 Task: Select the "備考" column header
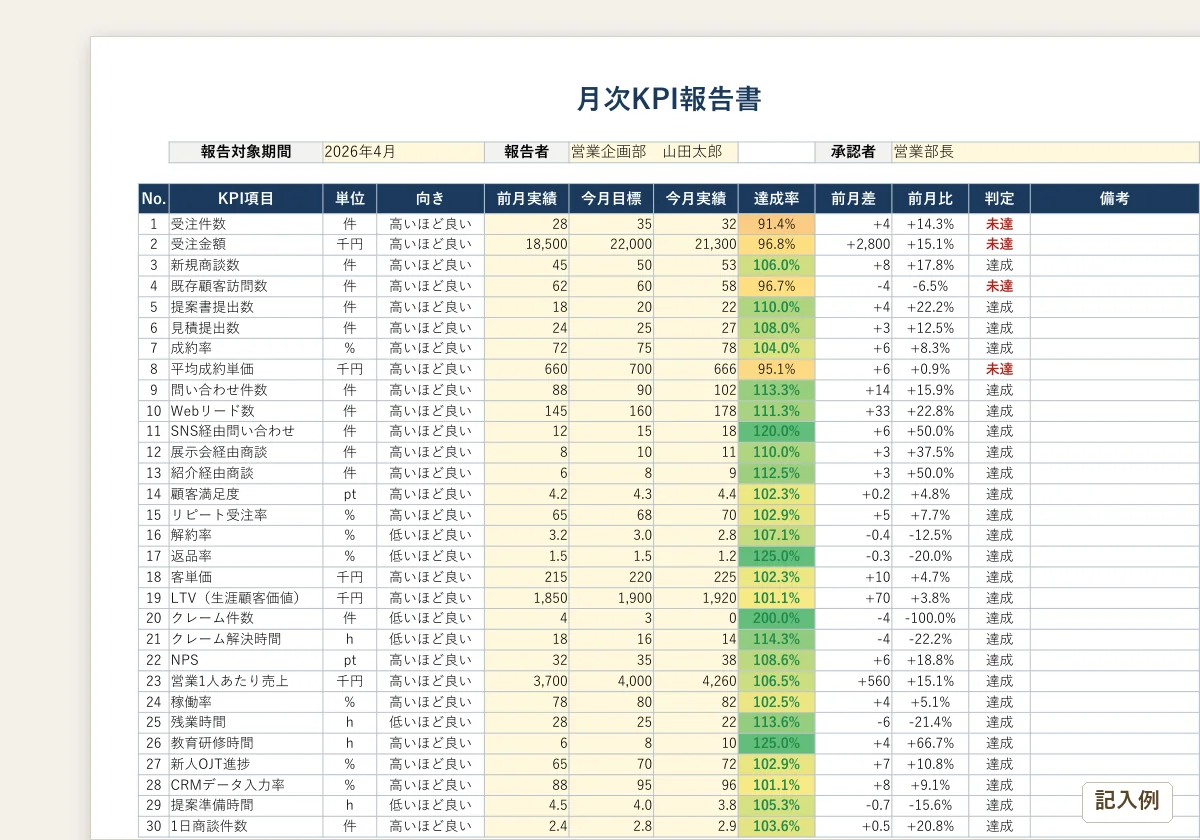(x=1115, y=198)
